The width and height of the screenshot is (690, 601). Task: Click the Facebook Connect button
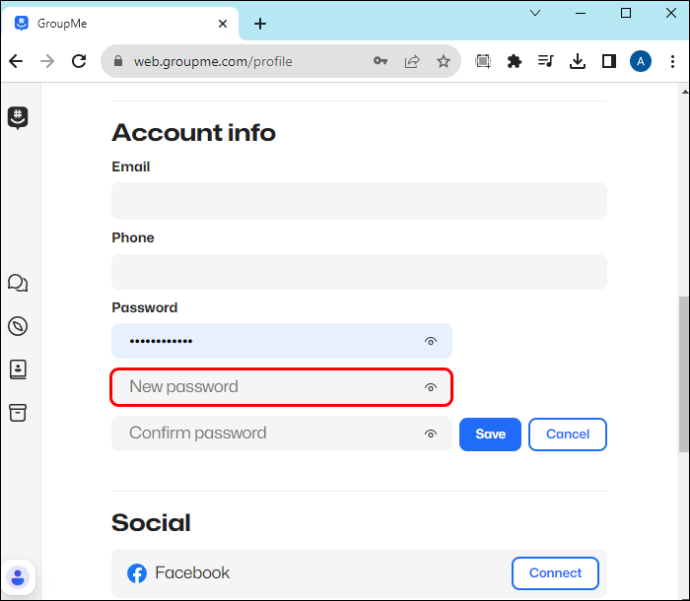(x=555, y=573)
